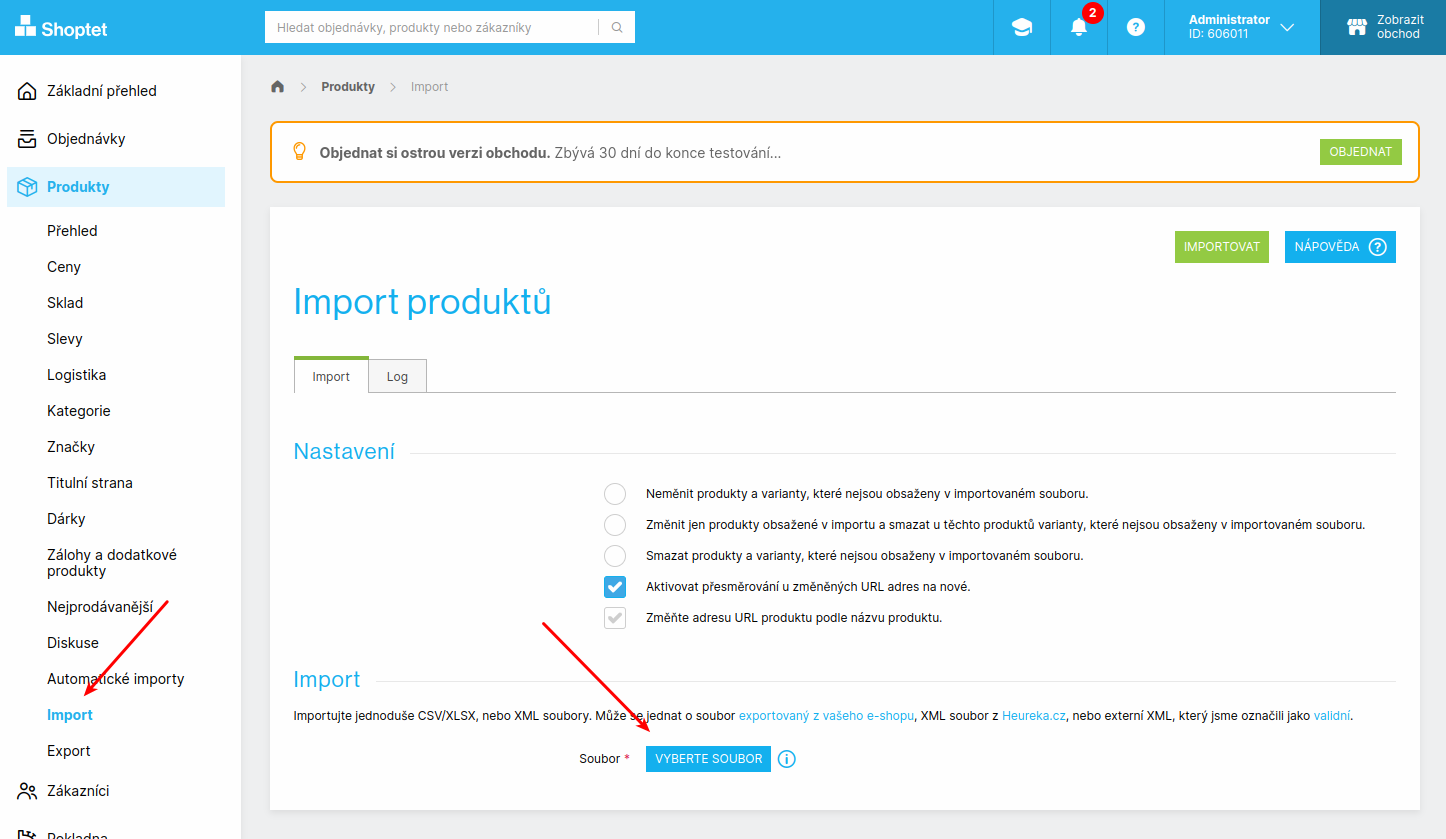Click the question mark help icon
Image resolution: width=1446 pixels, height=839 pixels.
[1136, 28]
